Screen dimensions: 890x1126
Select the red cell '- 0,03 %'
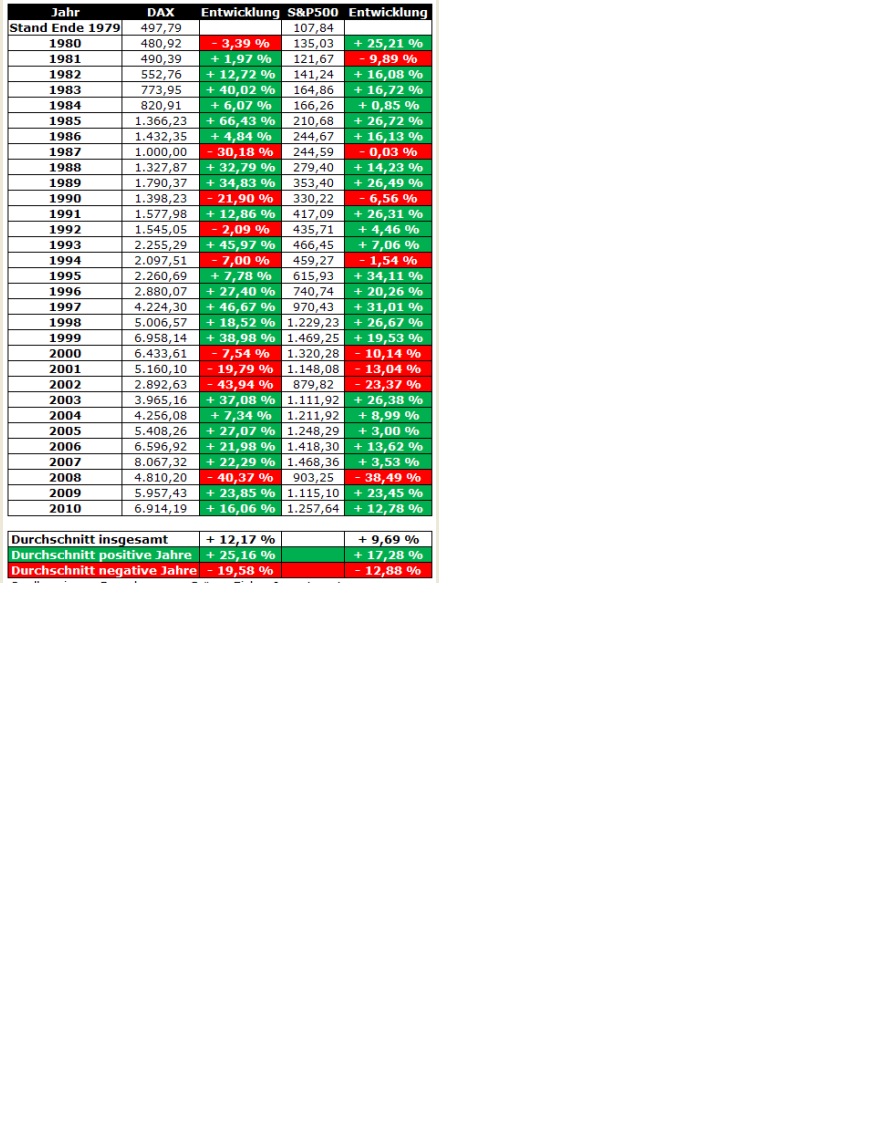[x=388, y=152]
